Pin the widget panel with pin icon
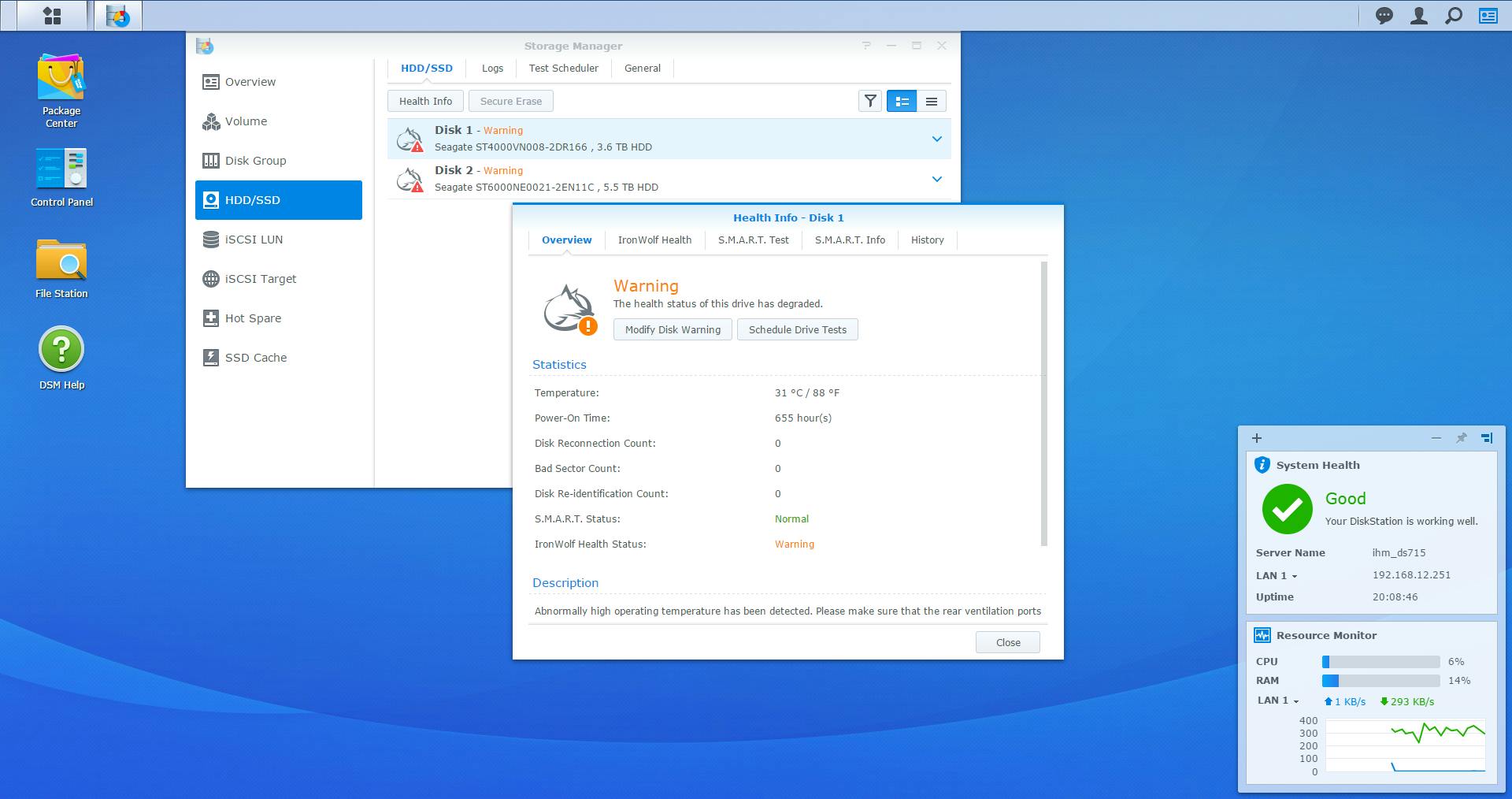Image resolution: width=1512 pixels, height=799 pixels. coord(1461,438)
